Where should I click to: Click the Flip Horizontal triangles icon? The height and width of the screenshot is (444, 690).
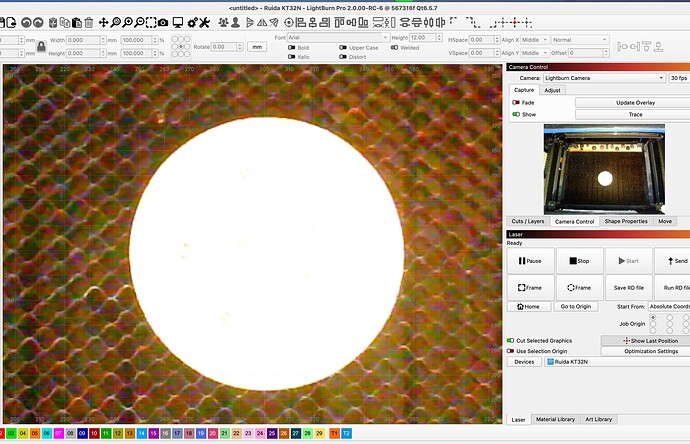262,22
